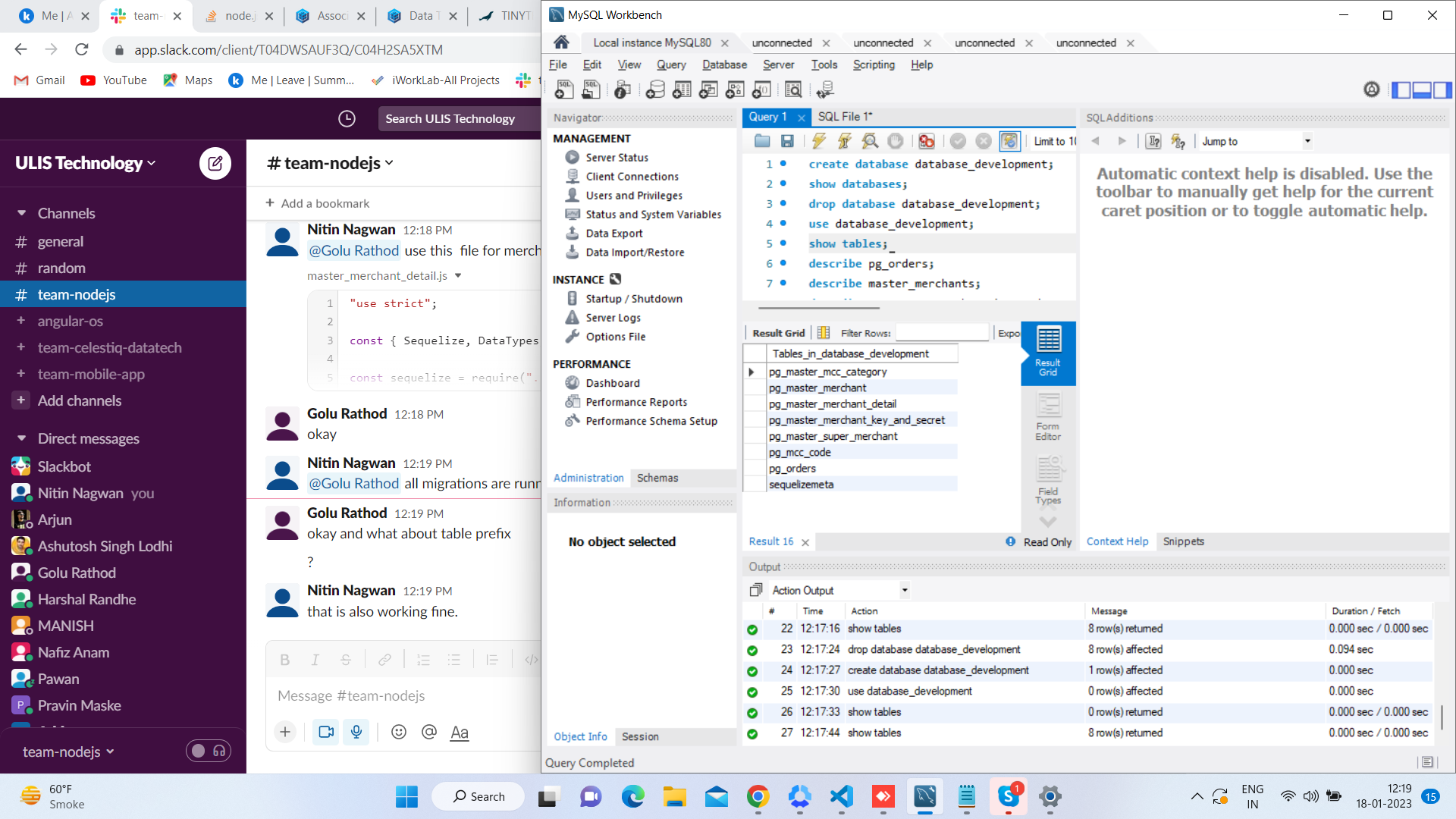The width and height of the screenshot is (1456, 819).
Task: Open the Scripting menu
Action: [874, 64]
